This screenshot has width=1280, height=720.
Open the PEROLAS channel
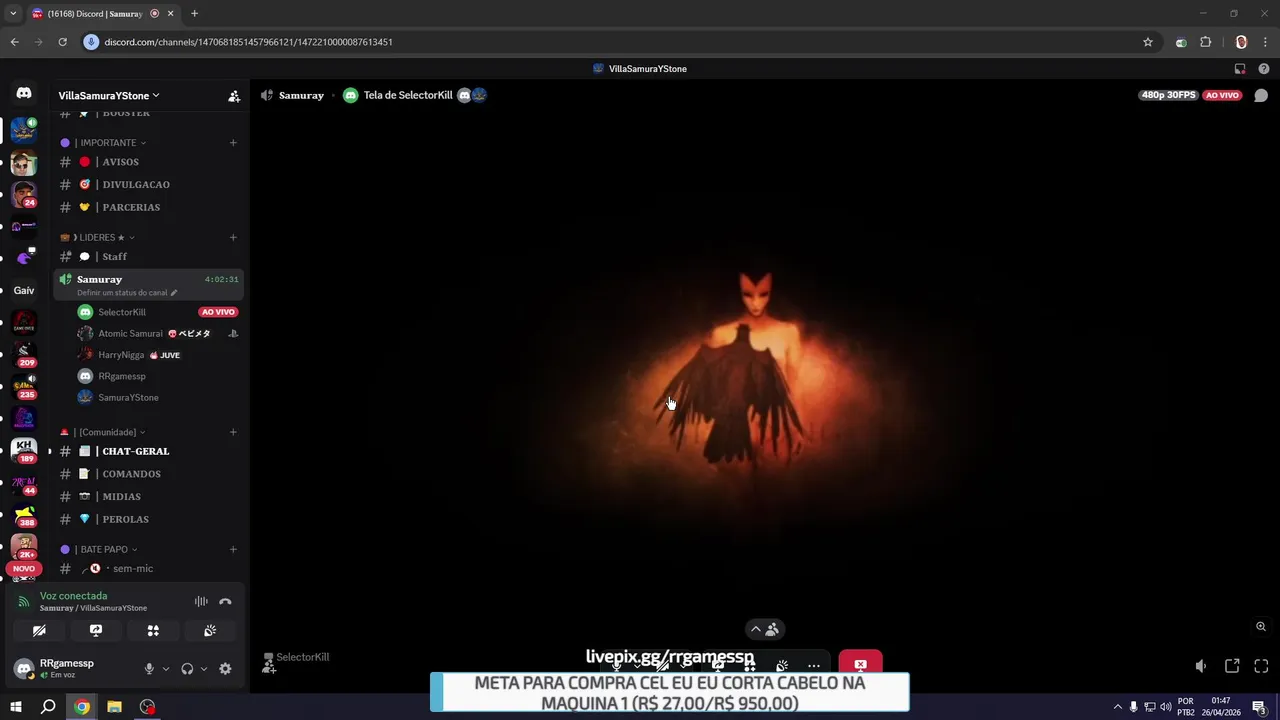coord(148,520)
